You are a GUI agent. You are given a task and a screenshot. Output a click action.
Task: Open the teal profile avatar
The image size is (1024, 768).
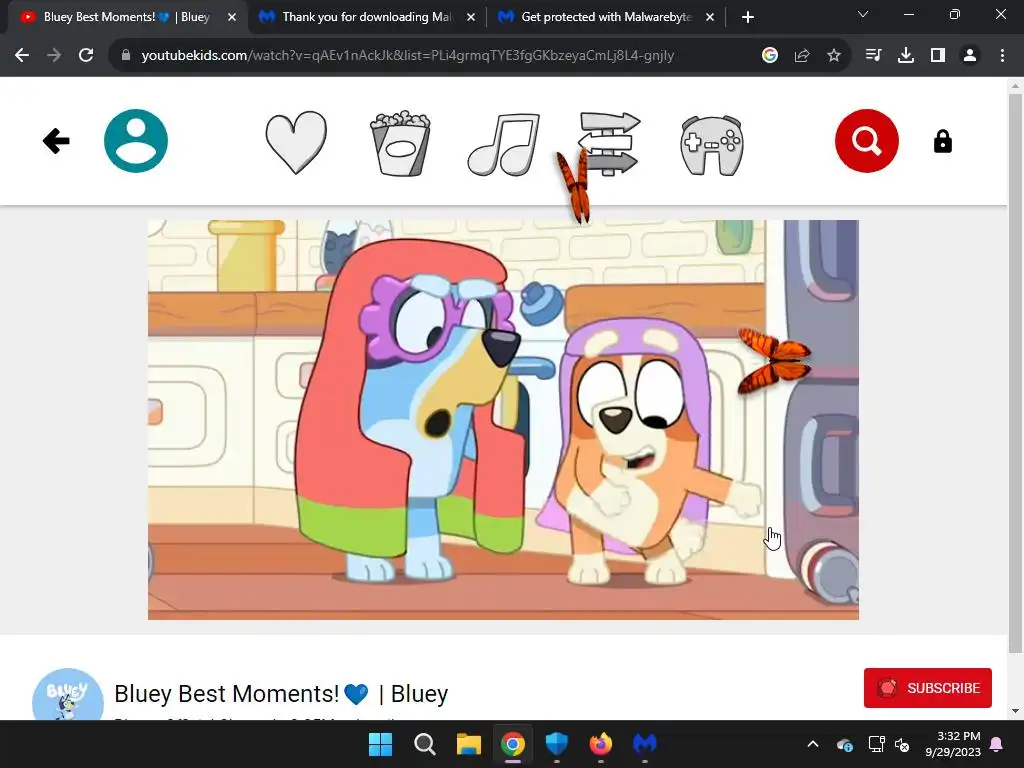(x=136, y=141)
